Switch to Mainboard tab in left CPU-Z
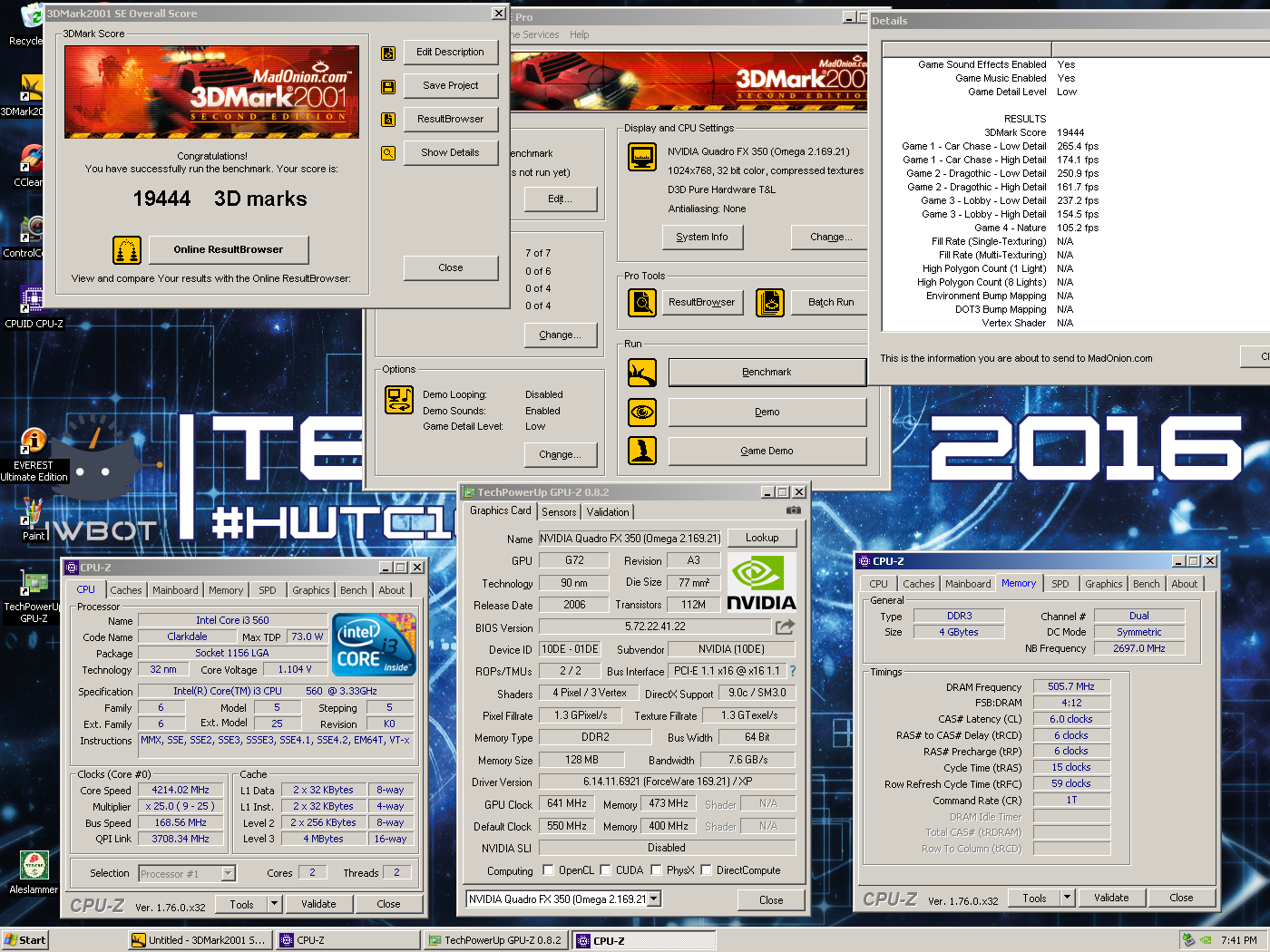This screenshot has height=952, width=1270. (x=175, y=590)
